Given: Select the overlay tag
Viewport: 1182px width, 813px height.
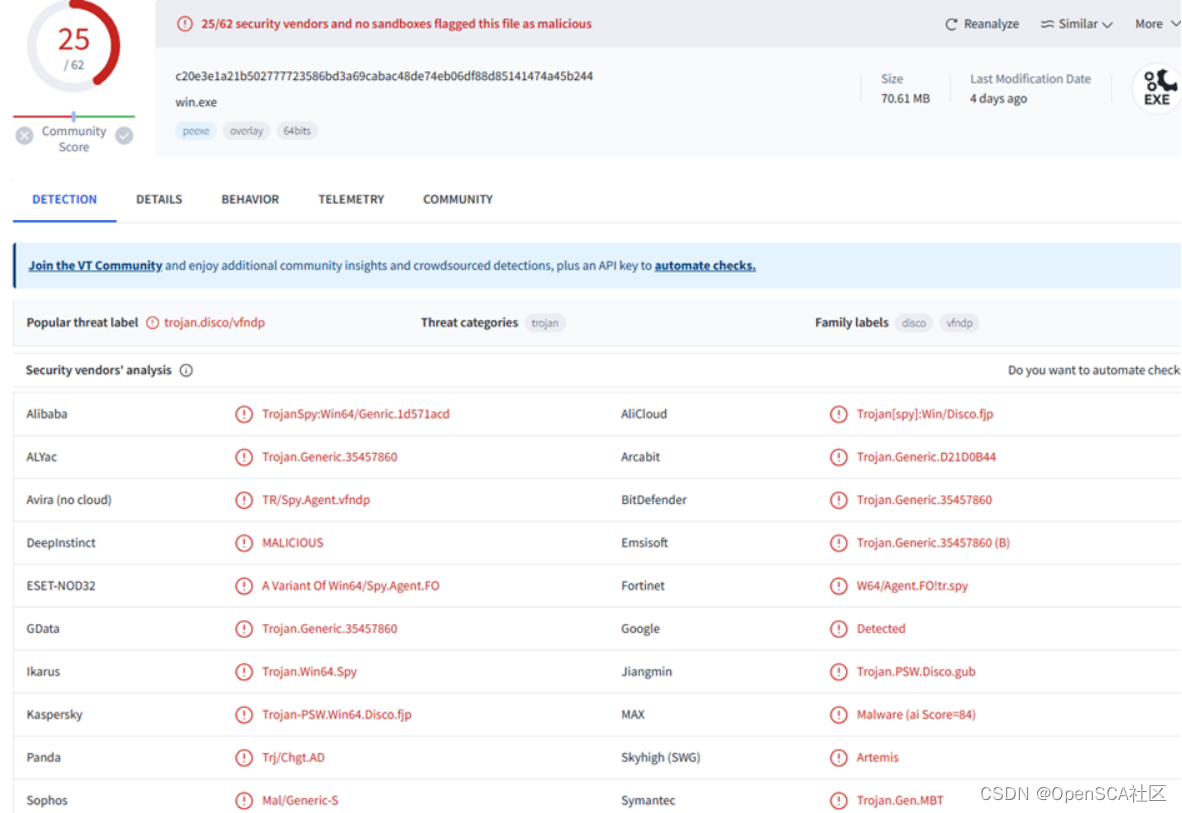Looking at the screenshot, I should [247, 131].
